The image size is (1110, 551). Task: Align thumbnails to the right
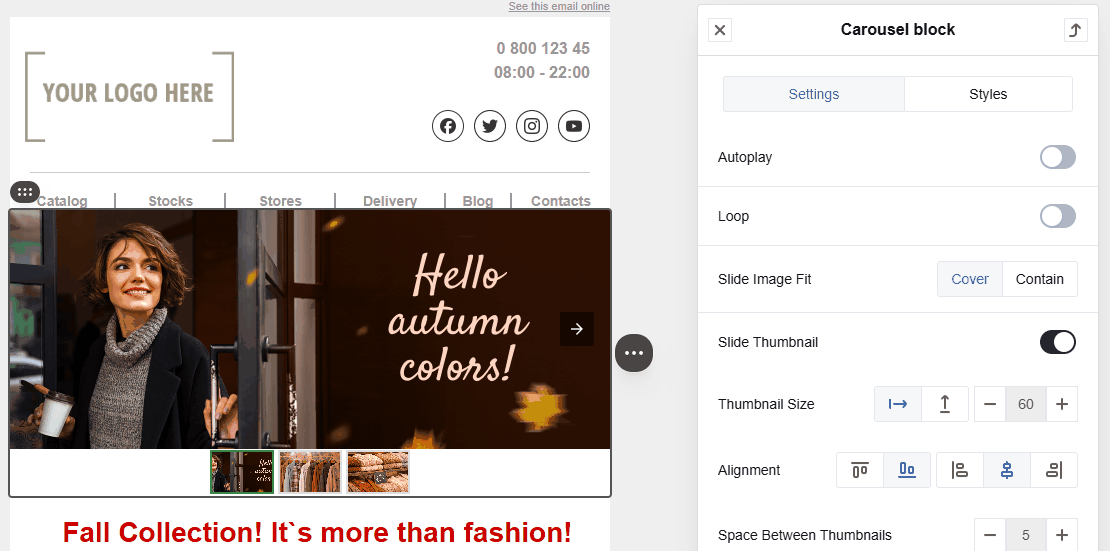1054,470
